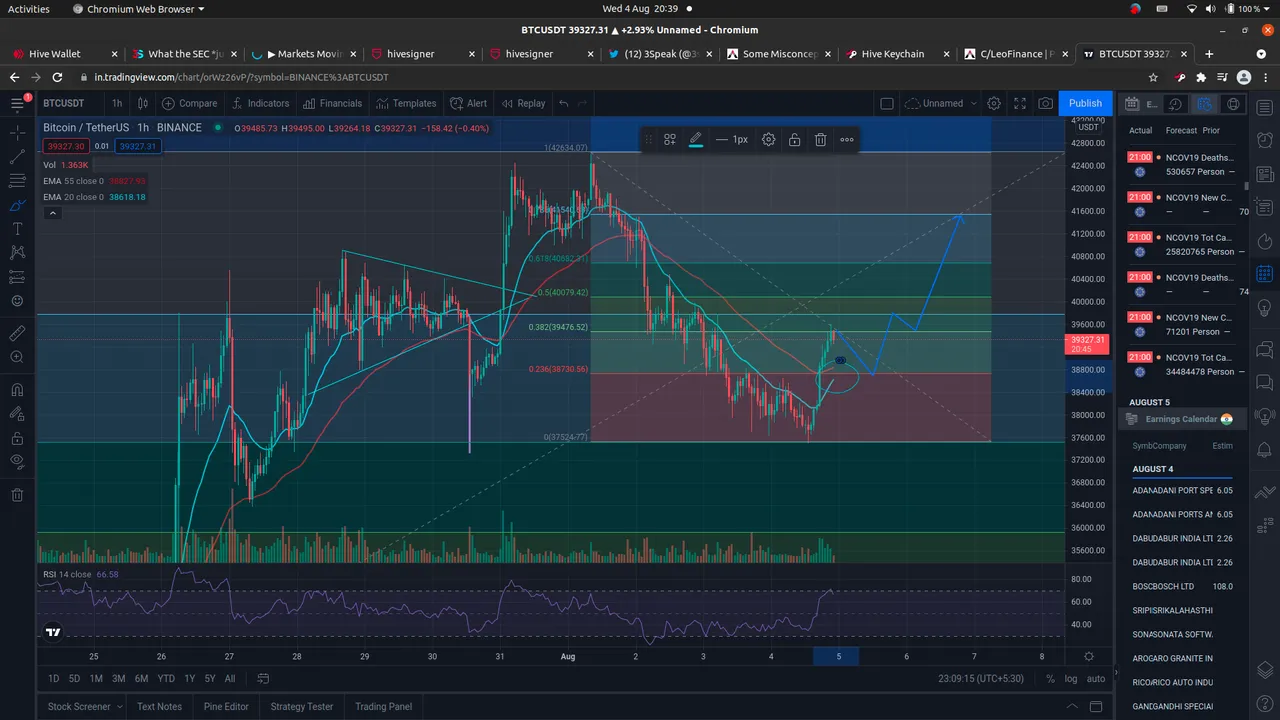This screenshot has height=720, width=1280.
Task: Open the Text Notes tab
Action: (x=160, y=706)
